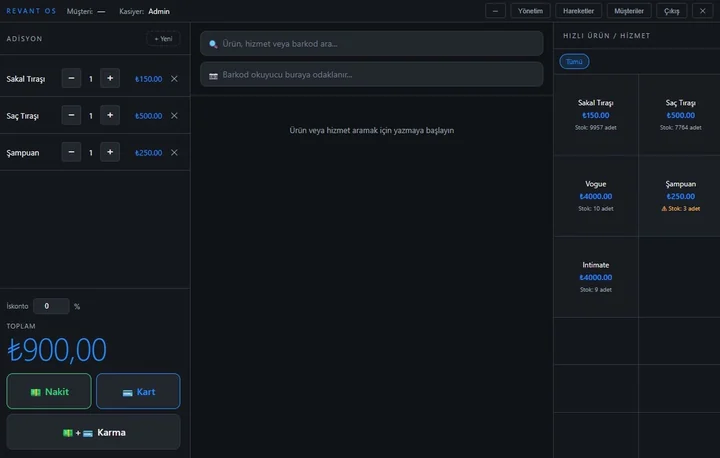Add Vogue quick product card
This screenshot has height=458, width=720.
(x=596, y=196)
